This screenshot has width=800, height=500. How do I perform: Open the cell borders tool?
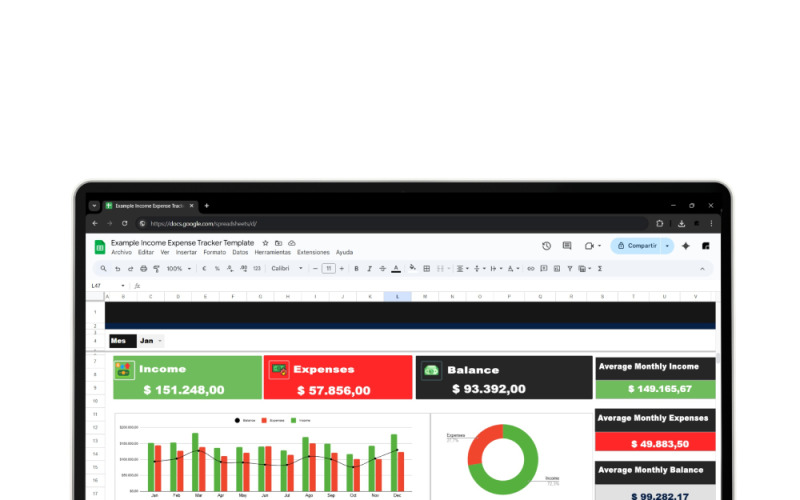click(427, 268)
